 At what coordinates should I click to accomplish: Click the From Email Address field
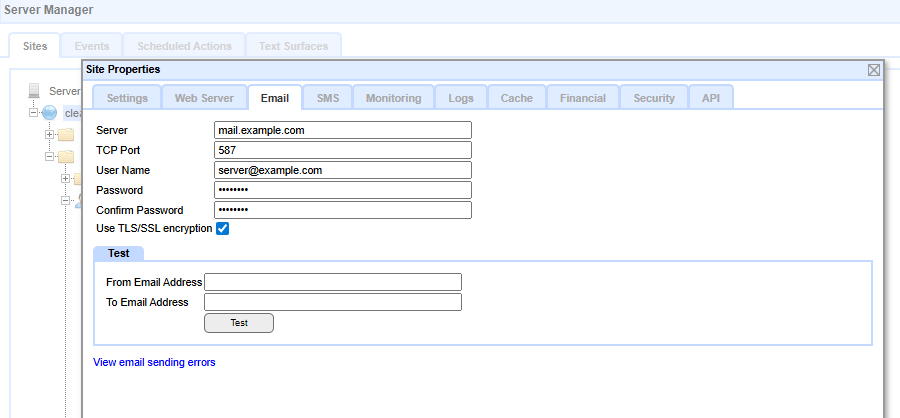333,282
